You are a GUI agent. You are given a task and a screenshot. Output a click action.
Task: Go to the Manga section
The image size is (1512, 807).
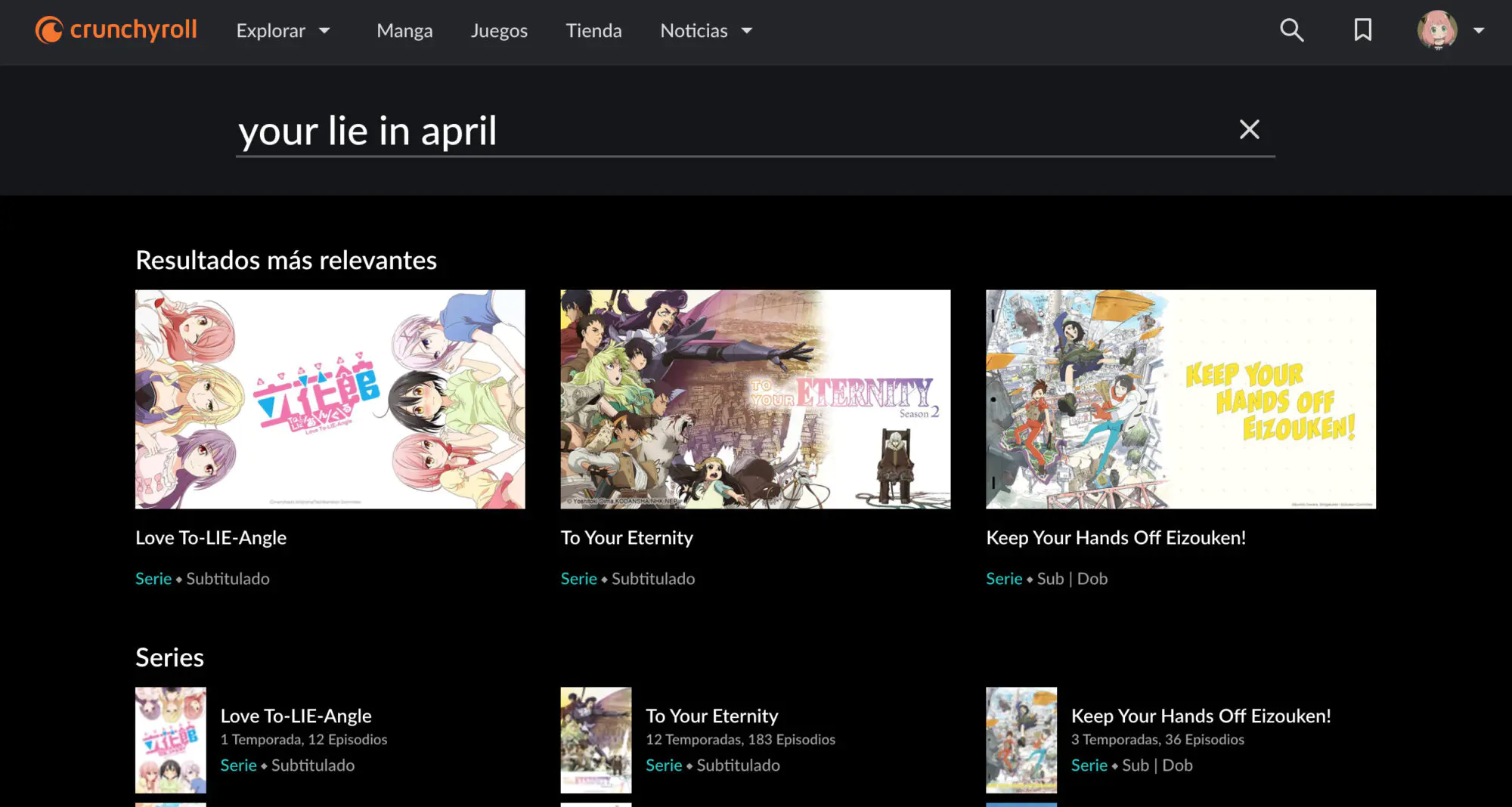coord(404,30)
